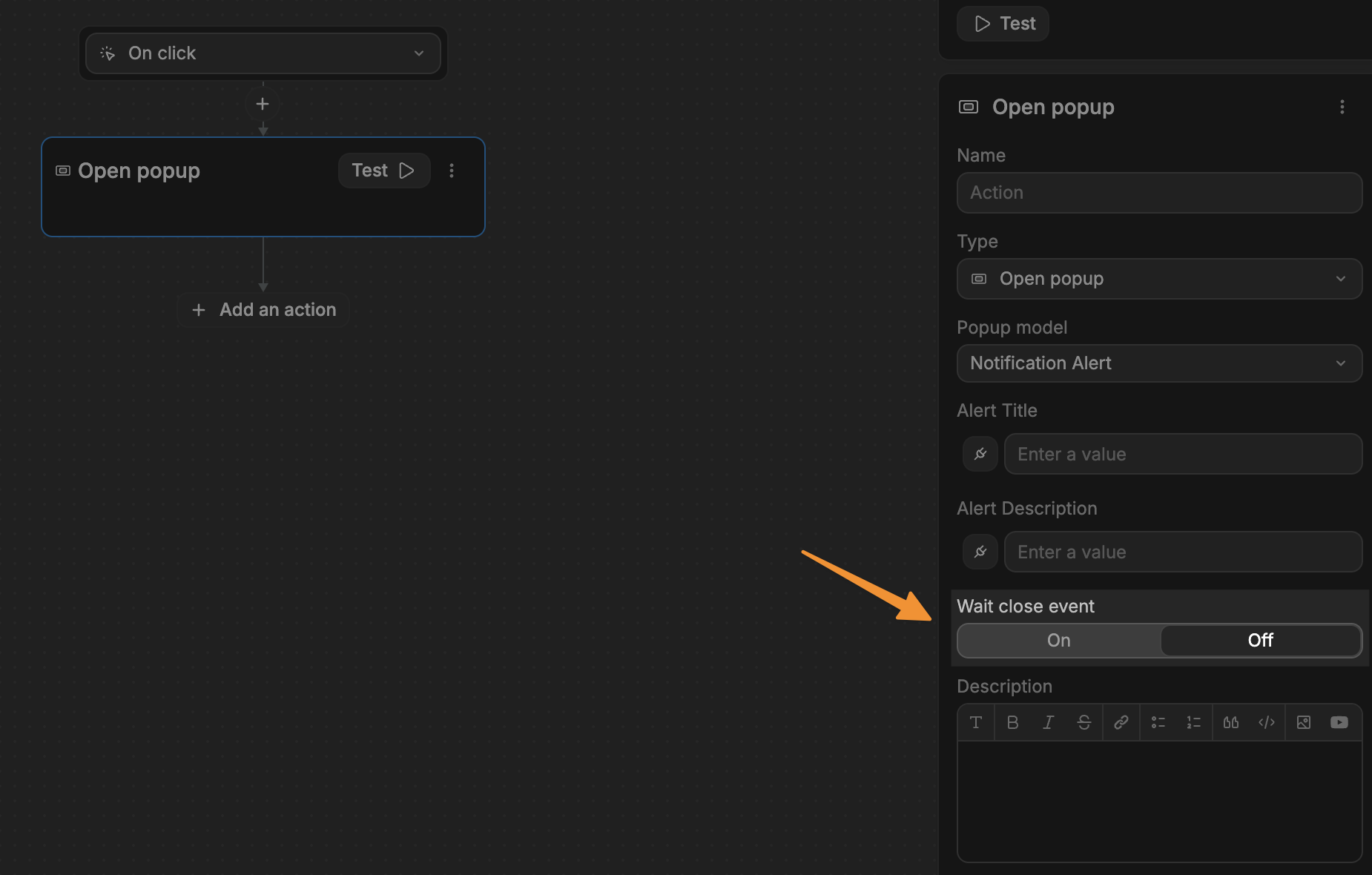Click Add an action
Screen dimensions: 1372x875
pyautogui.click(x=263, y=310)
